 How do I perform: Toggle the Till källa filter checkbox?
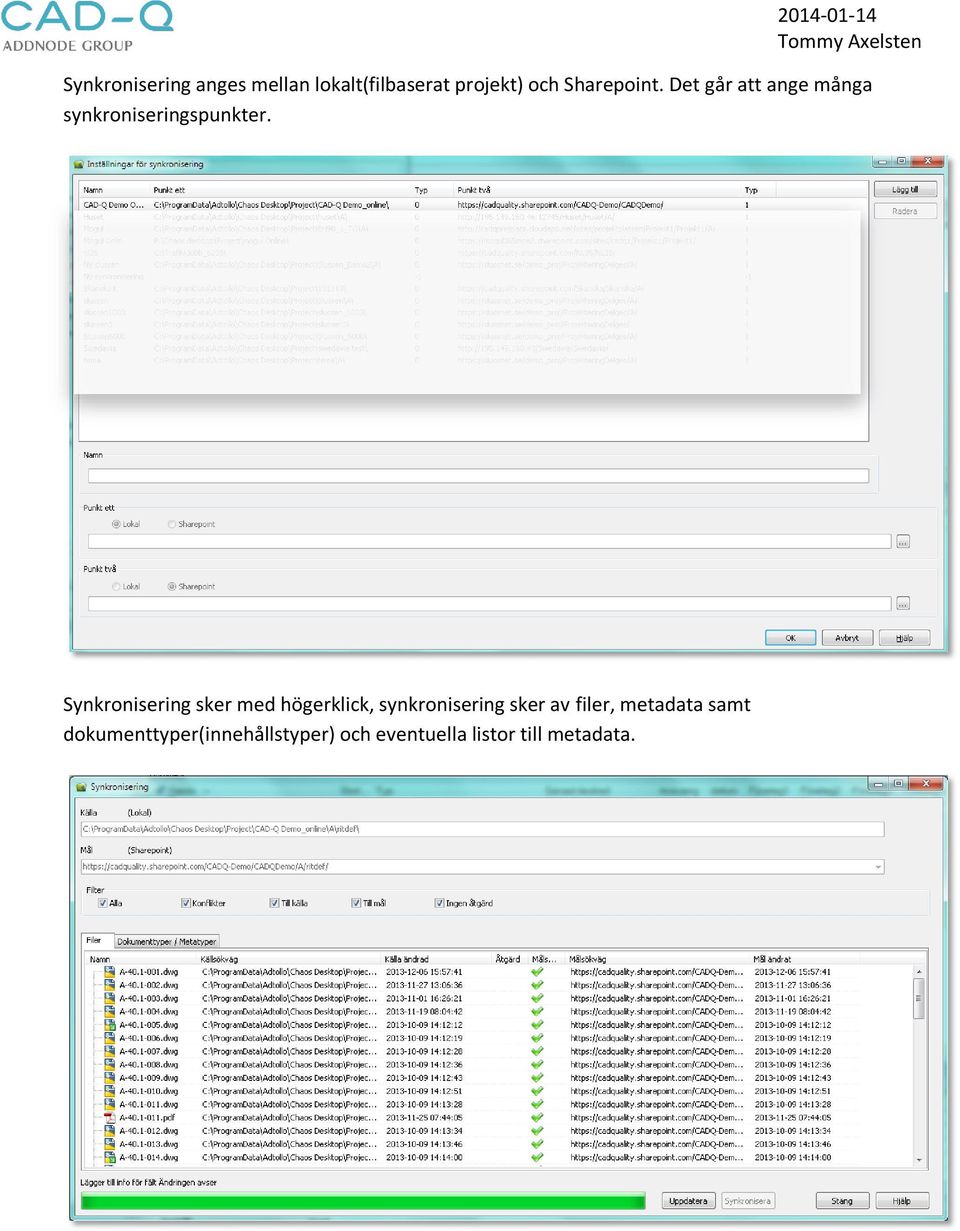coord(274,903)
